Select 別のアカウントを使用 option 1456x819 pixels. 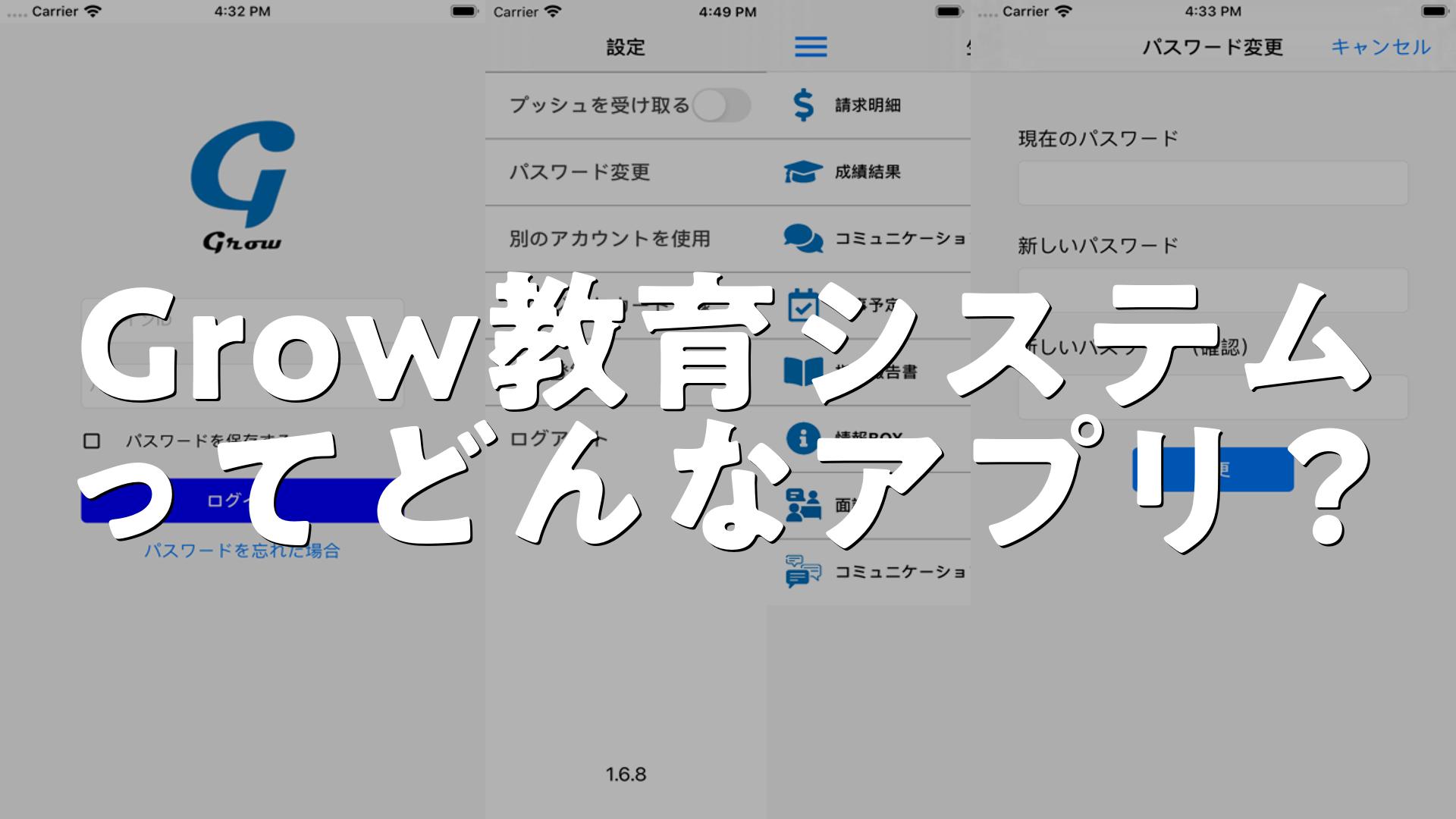point(610,239)
